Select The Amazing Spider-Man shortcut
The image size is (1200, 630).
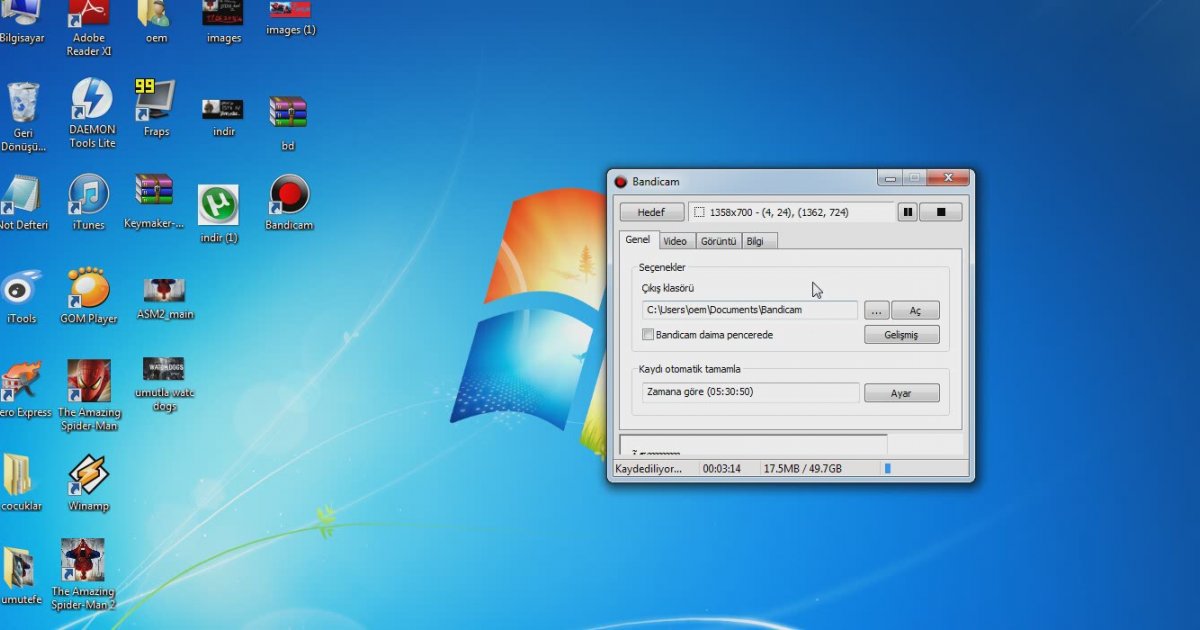tap(89, 396)
